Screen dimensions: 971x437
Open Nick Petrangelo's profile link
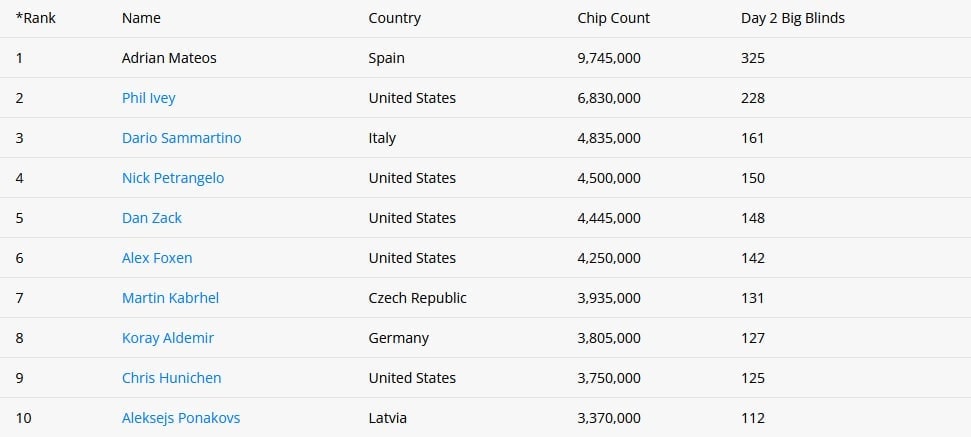coord(173,178)
